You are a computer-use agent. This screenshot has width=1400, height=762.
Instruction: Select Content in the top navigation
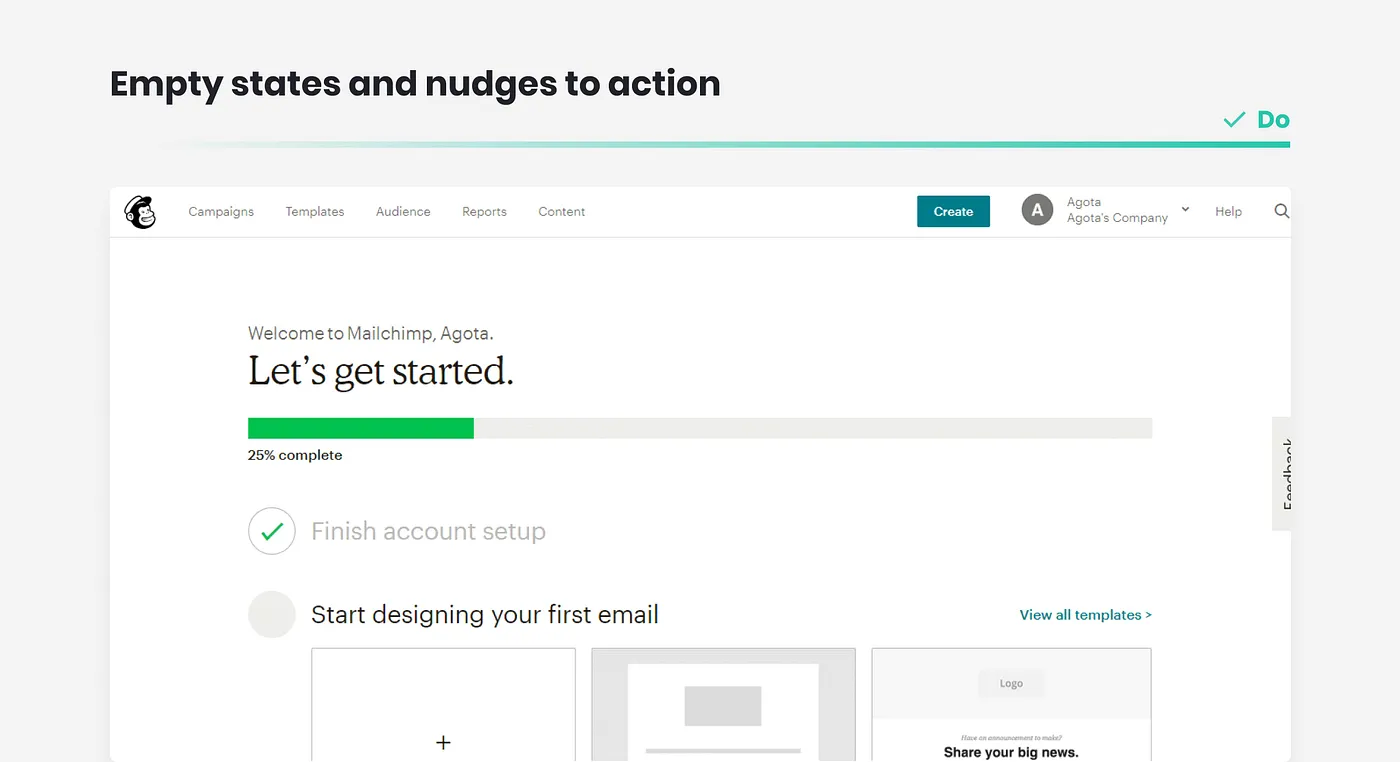pyautogui.click(x=561, y=212)
